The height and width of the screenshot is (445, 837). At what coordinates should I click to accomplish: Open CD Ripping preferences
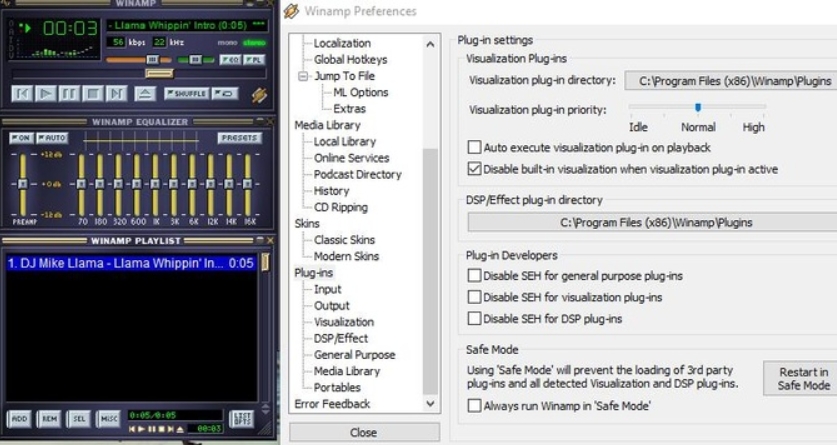coord(341,207)
